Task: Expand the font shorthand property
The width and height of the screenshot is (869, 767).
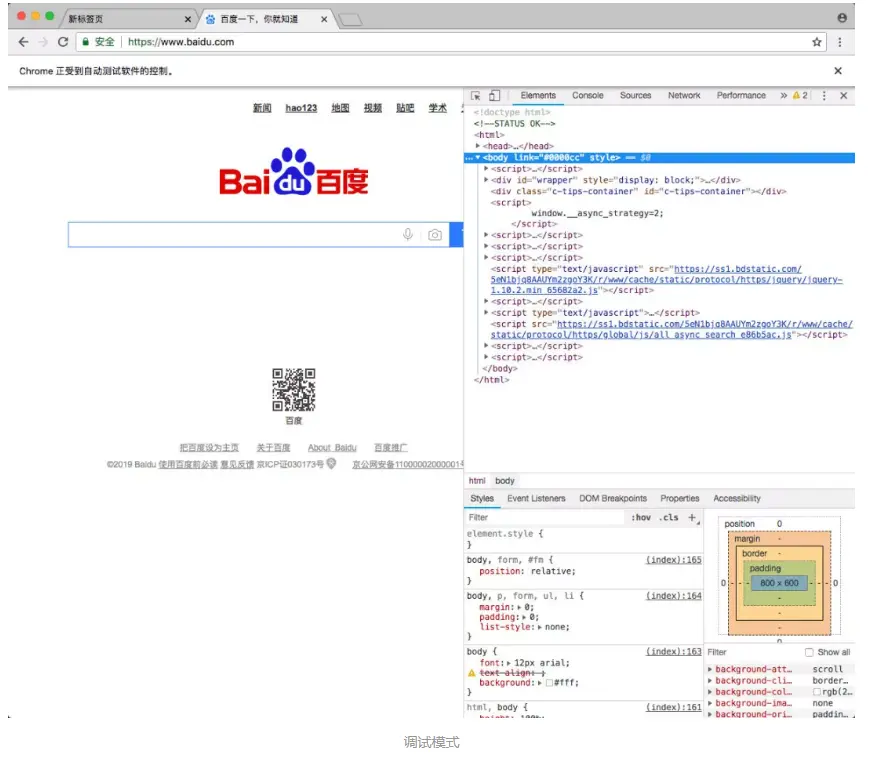Action: pyautogui.click(x=509, y=663)
